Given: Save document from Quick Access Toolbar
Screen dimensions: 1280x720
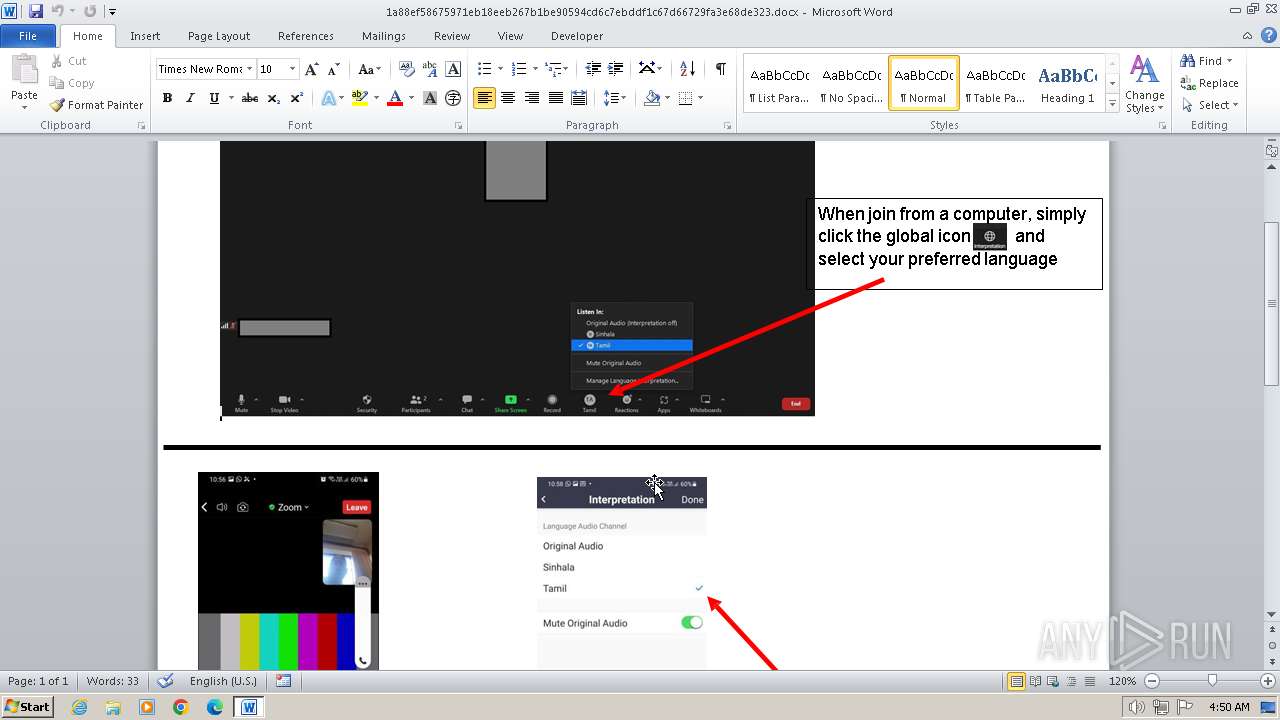Looking at the screenshot, I should [36, 11].
